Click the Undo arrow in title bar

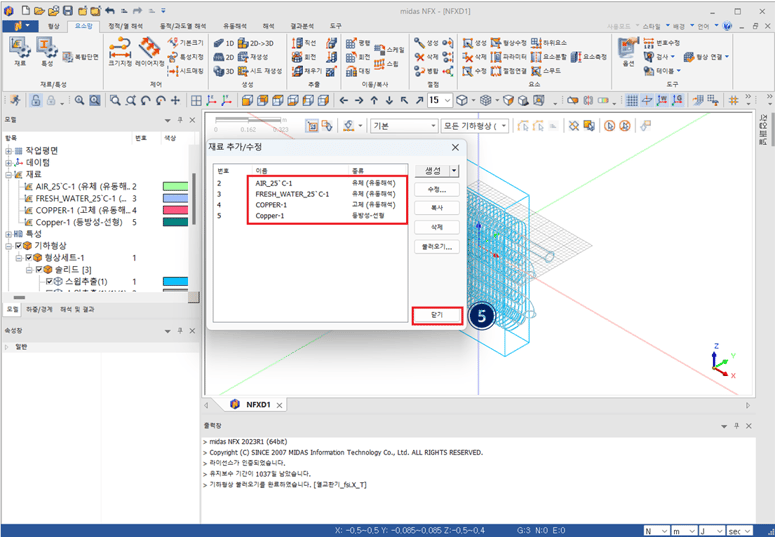[x=110, y=11]
